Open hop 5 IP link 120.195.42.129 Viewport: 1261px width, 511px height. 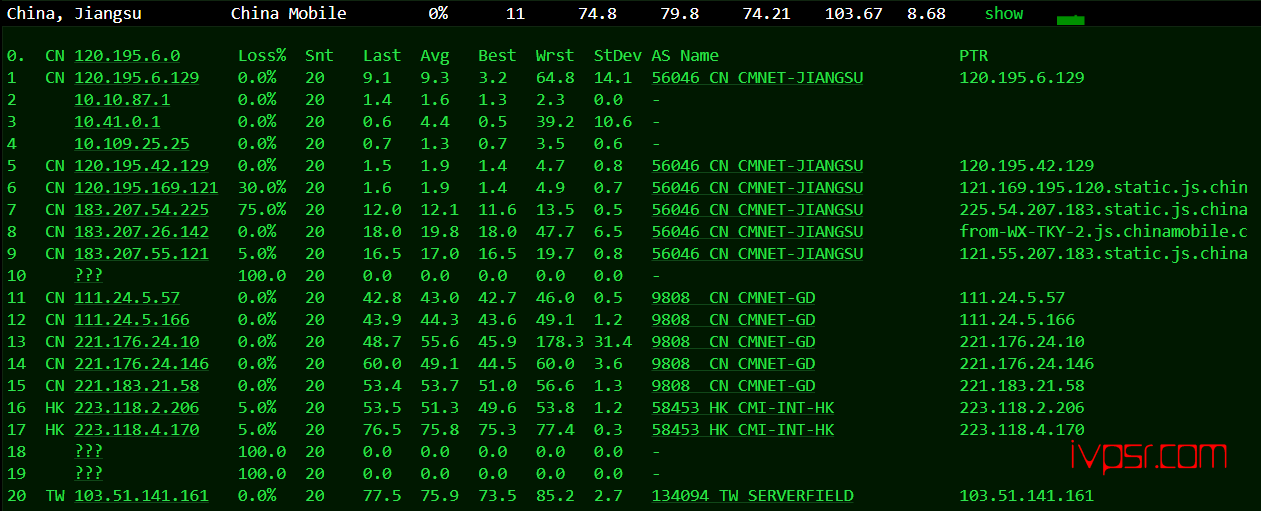(141, 166)
